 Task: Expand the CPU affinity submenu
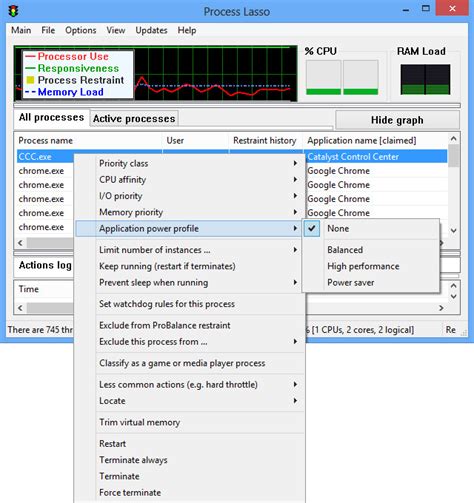[x=189, y=180]
